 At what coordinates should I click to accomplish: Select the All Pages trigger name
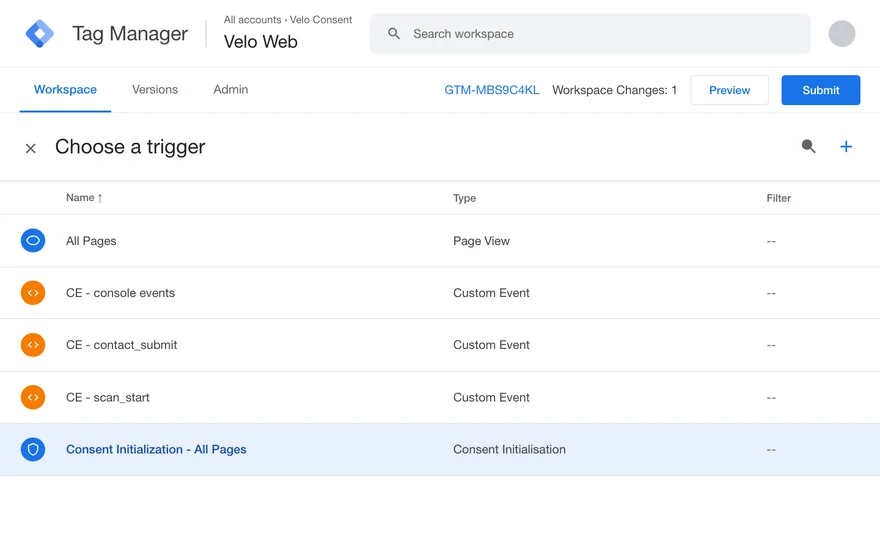91,241
